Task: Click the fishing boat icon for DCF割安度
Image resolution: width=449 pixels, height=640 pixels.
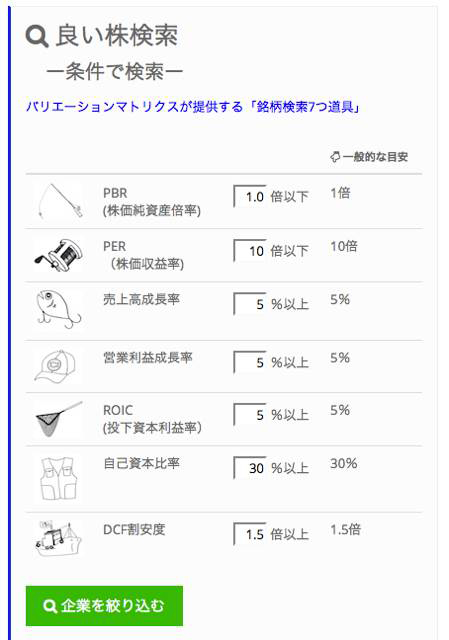Action: point(58,538)
